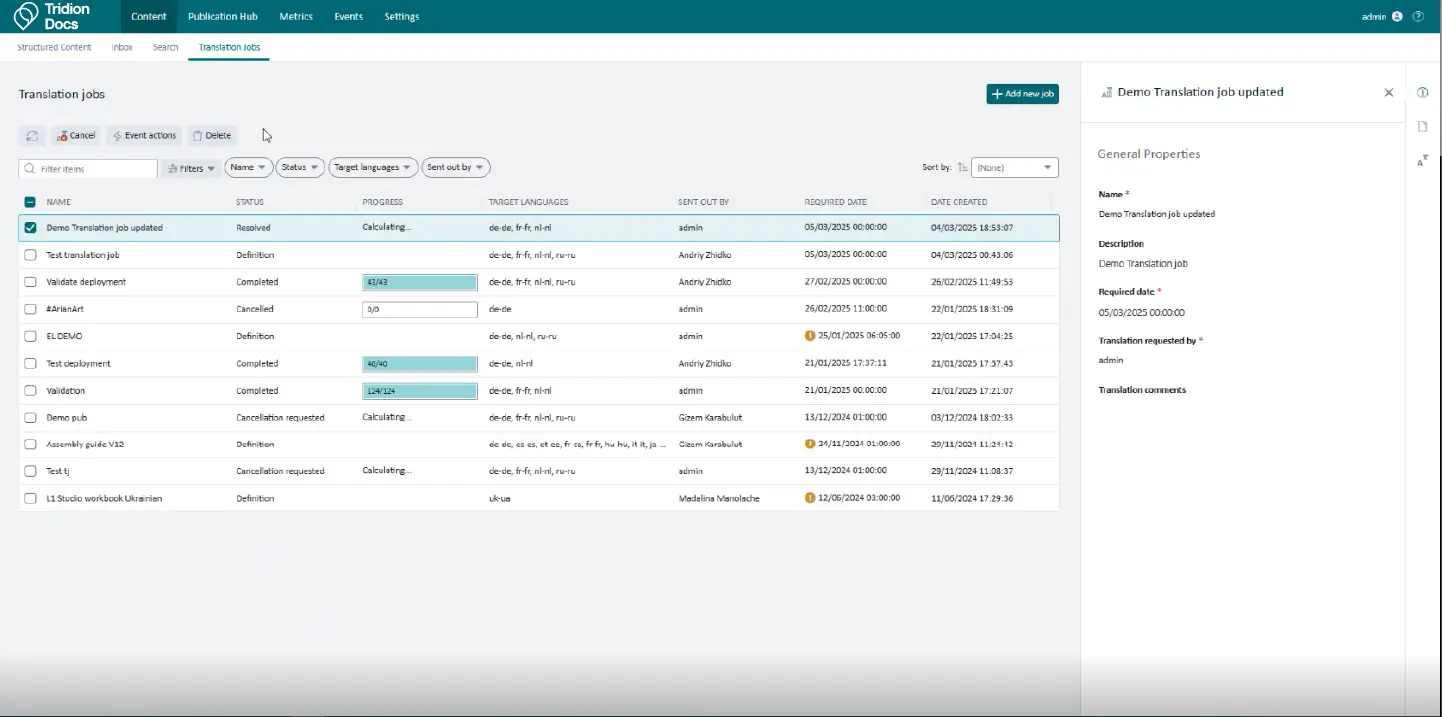Open the help question mark icon
Viewport: 1442px width, 717px height.
(x=1418, y=17)
